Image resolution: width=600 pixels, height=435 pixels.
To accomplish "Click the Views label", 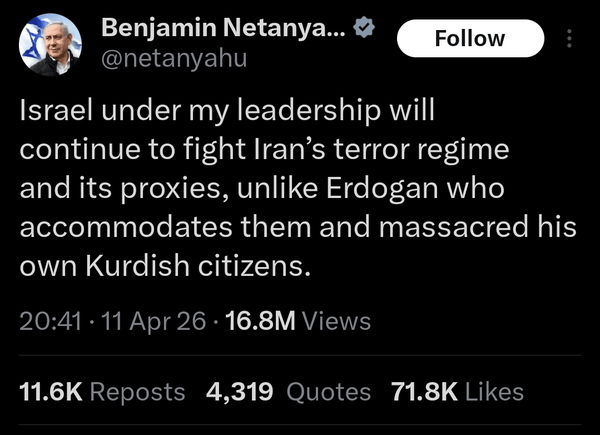I will 336,321.
